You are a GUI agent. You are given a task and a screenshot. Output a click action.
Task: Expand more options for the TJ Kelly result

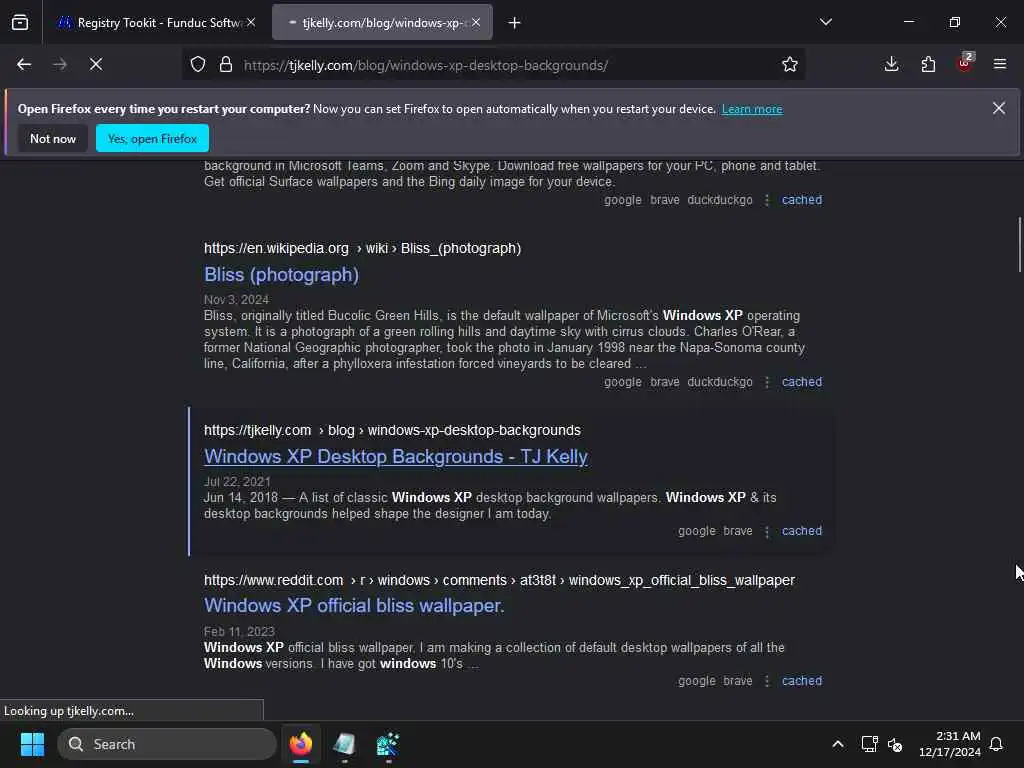[767, 531]
